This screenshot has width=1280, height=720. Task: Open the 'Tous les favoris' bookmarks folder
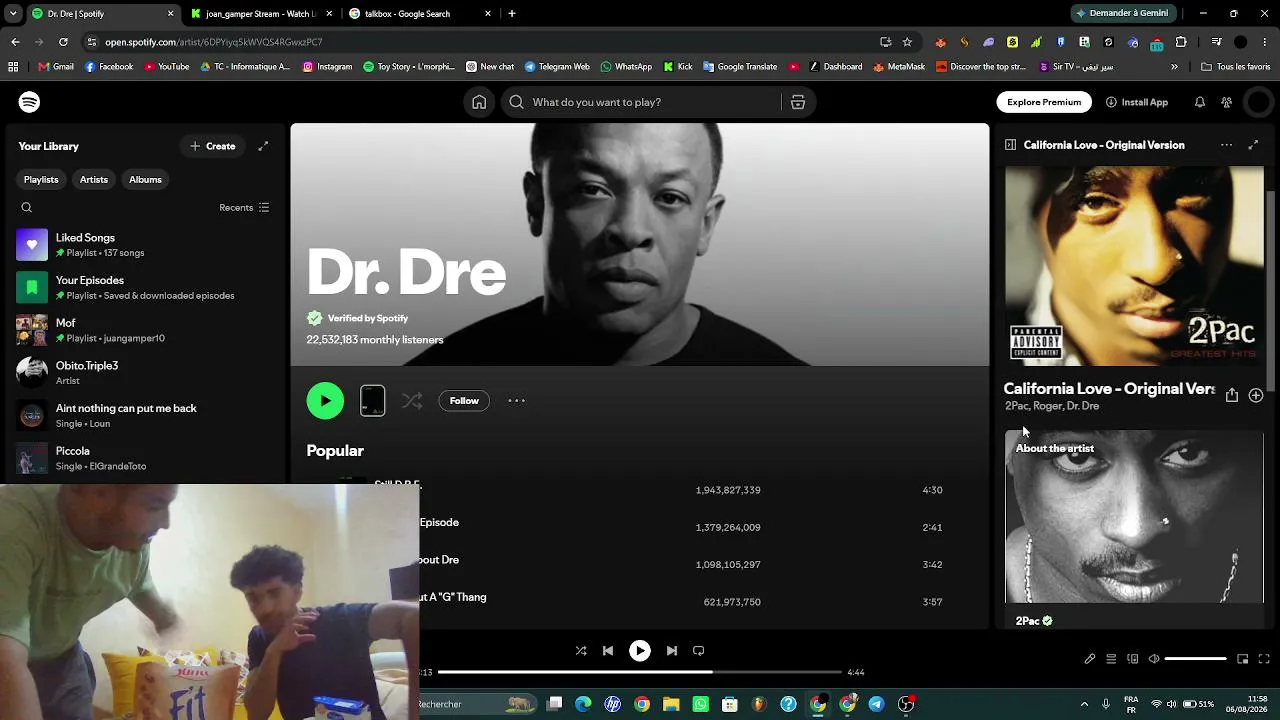[x=1236, y=67]
